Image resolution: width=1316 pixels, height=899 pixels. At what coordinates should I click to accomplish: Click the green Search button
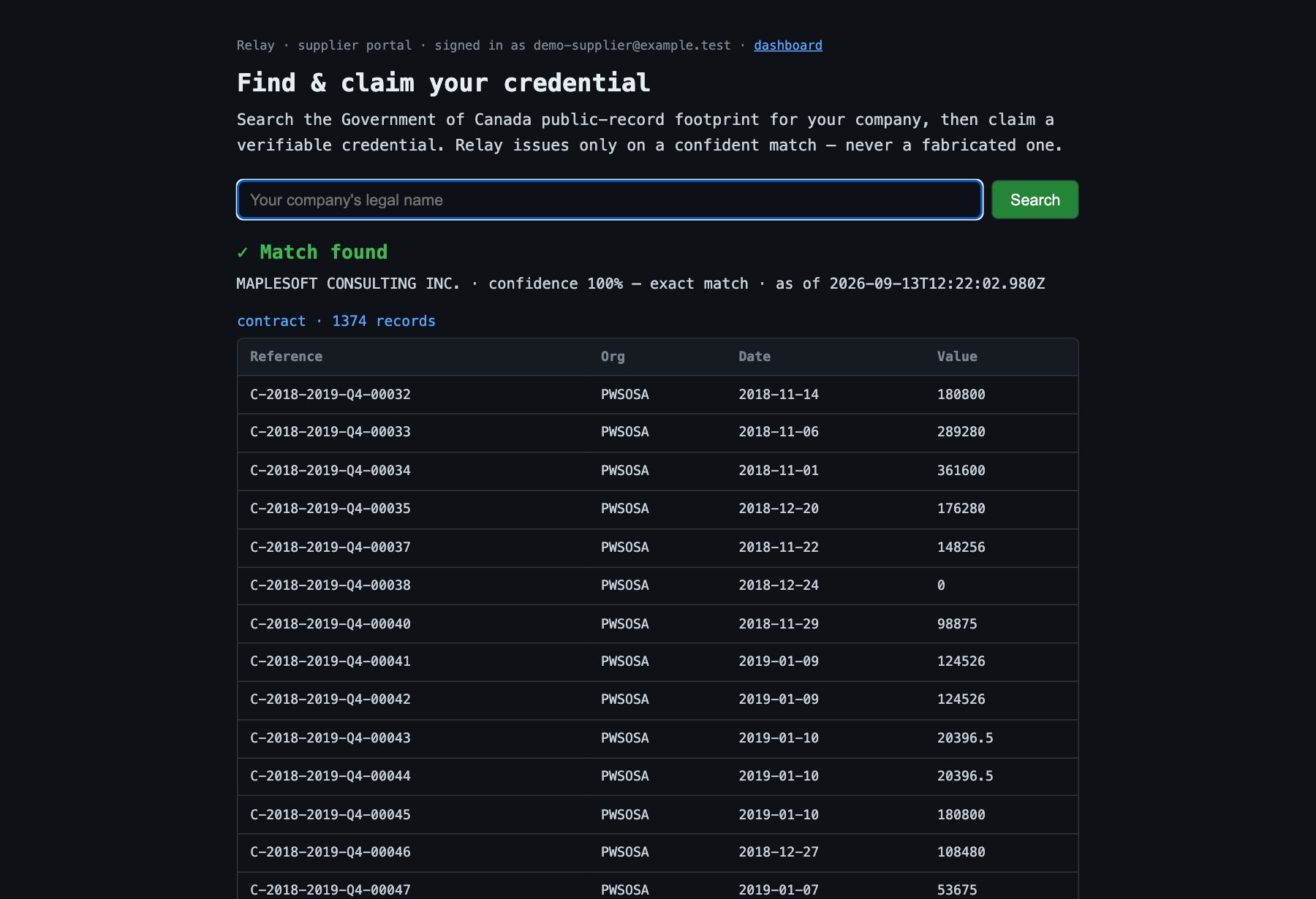coord(1035,200)
